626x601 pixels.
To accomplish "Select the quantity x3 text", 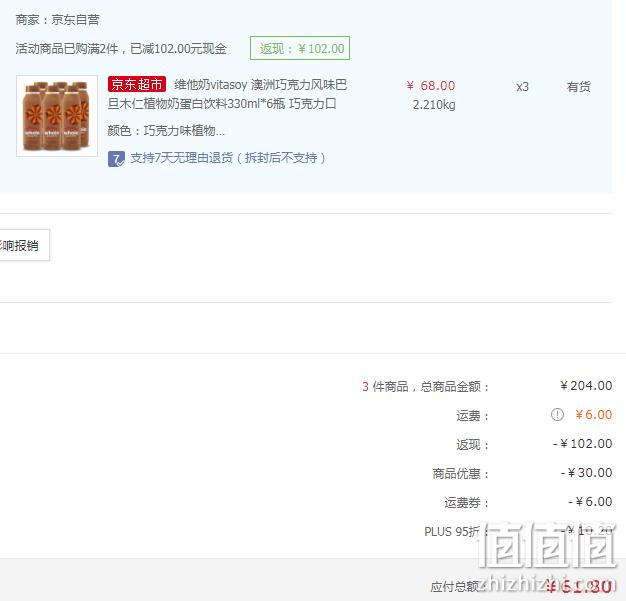I will tap(522, 87).
